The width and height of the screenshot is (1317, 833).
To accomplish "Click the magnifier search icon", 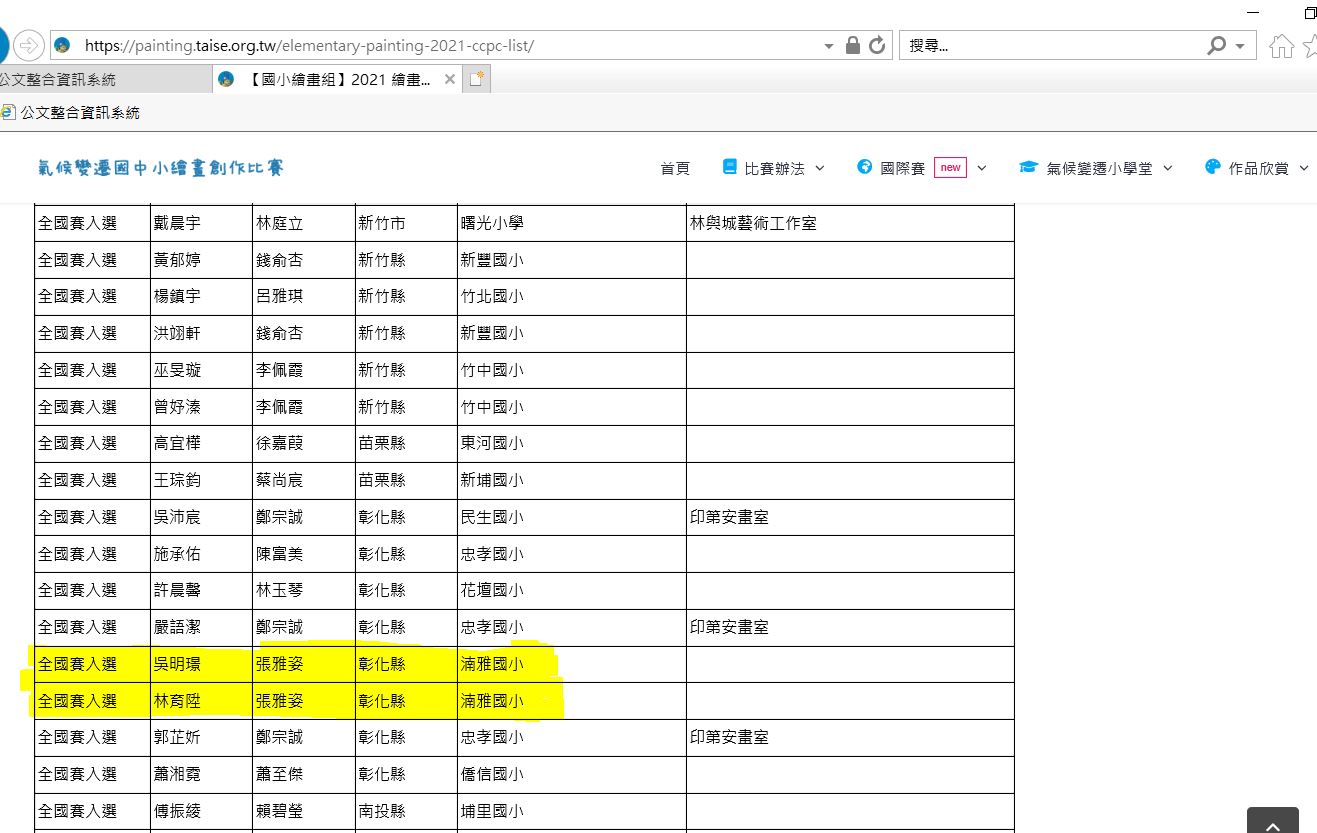I will click(x=1216, y=45).
